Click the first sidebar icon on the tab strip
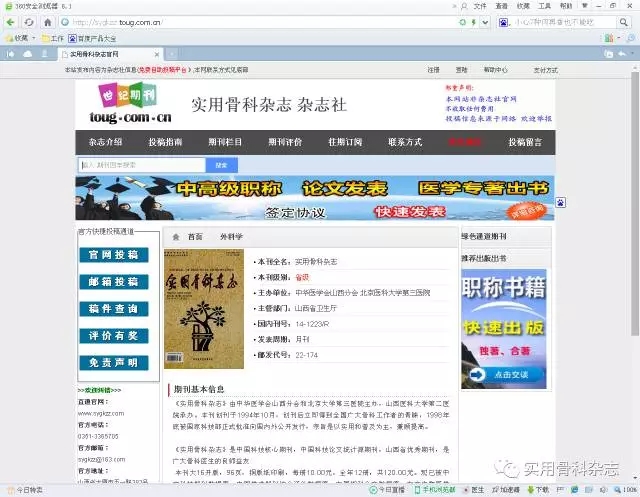640x497 pixels. 11,54
